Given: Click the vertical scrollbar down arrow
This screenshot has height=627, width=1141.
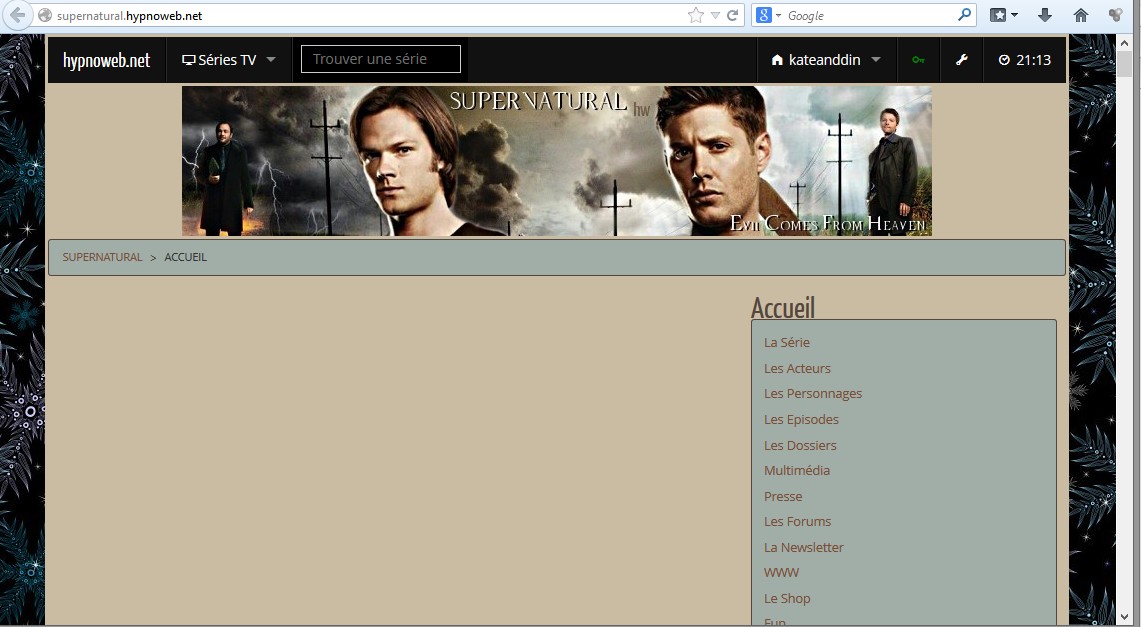Looking at the screenshot, I should pos(1124,617).
